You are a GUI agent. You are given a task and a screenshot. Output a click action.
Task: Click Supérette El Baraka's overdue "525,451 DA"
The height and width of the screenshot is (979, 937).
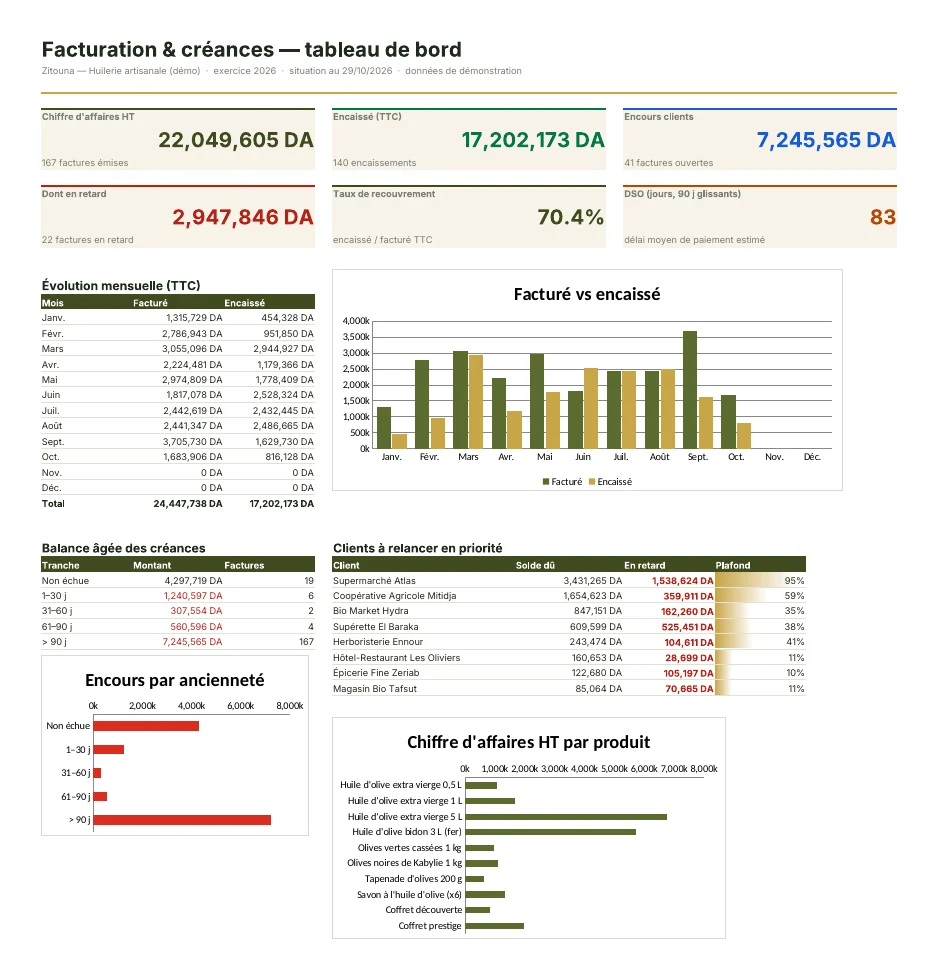(687, 627)
